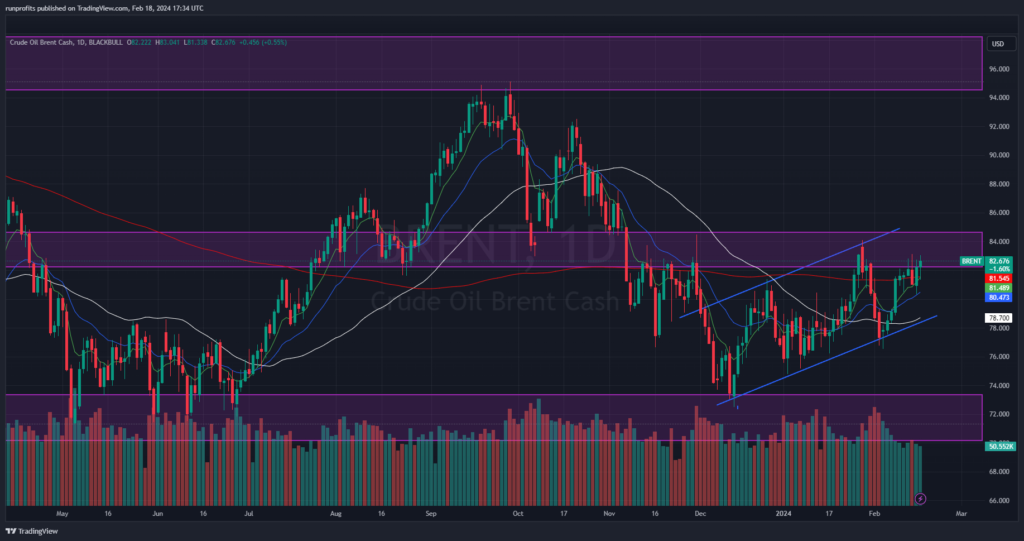Click the blue 80.473 moving average label
Image resolution: width=1024 pixels, height=541 pixels.
point(997,297)
